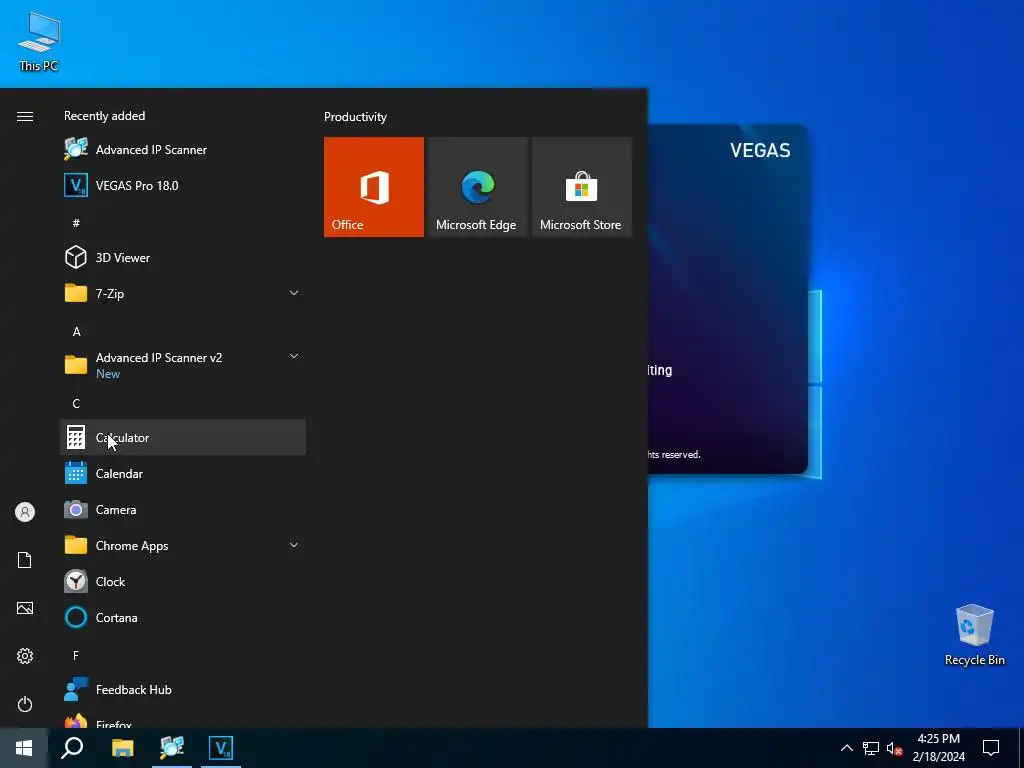Open the Microsoft Edge tile
Screen dimensions: 1024x768
tap(477, 187)
